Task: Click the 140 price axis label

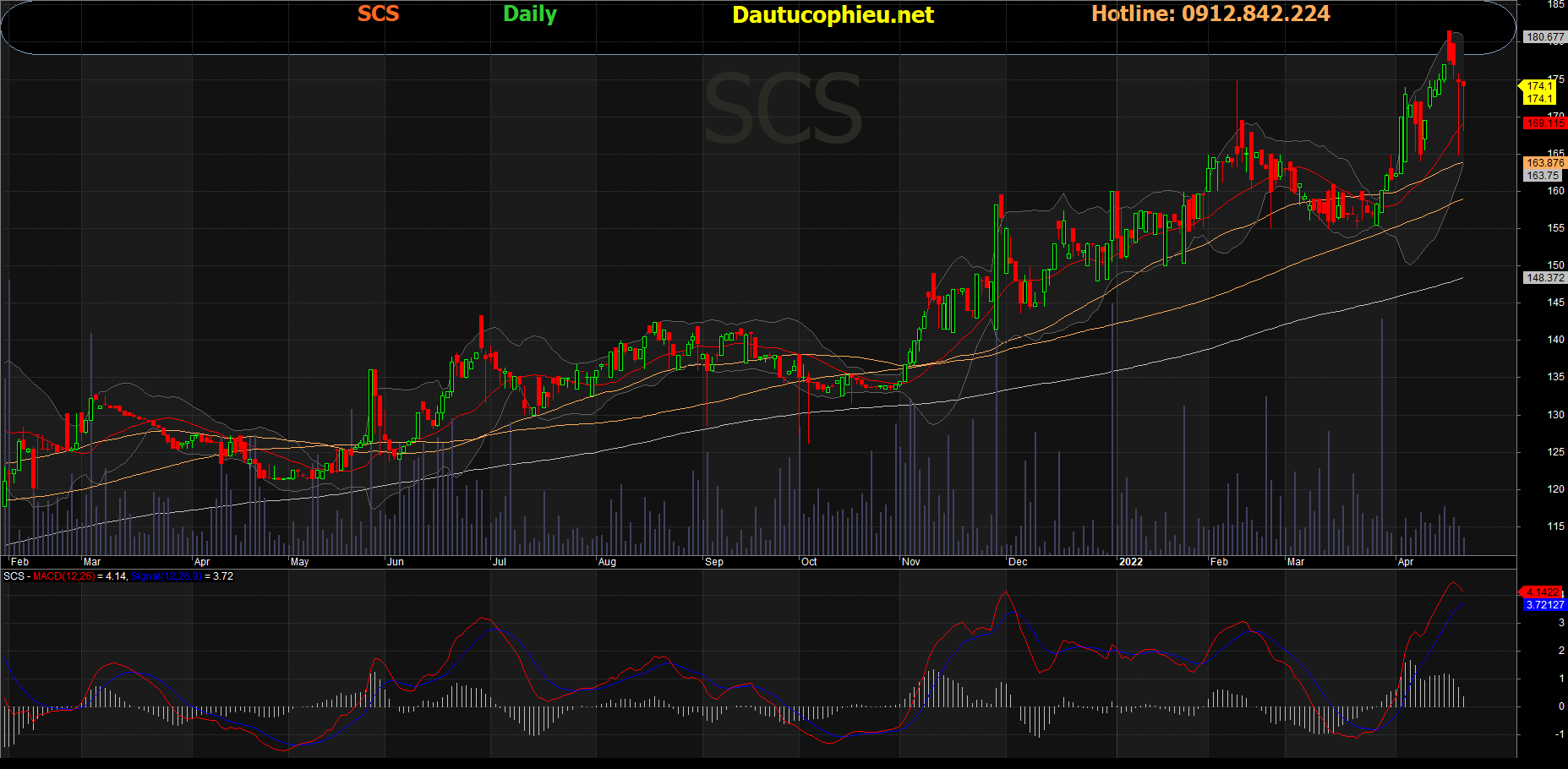Action: pos(1555,340)
